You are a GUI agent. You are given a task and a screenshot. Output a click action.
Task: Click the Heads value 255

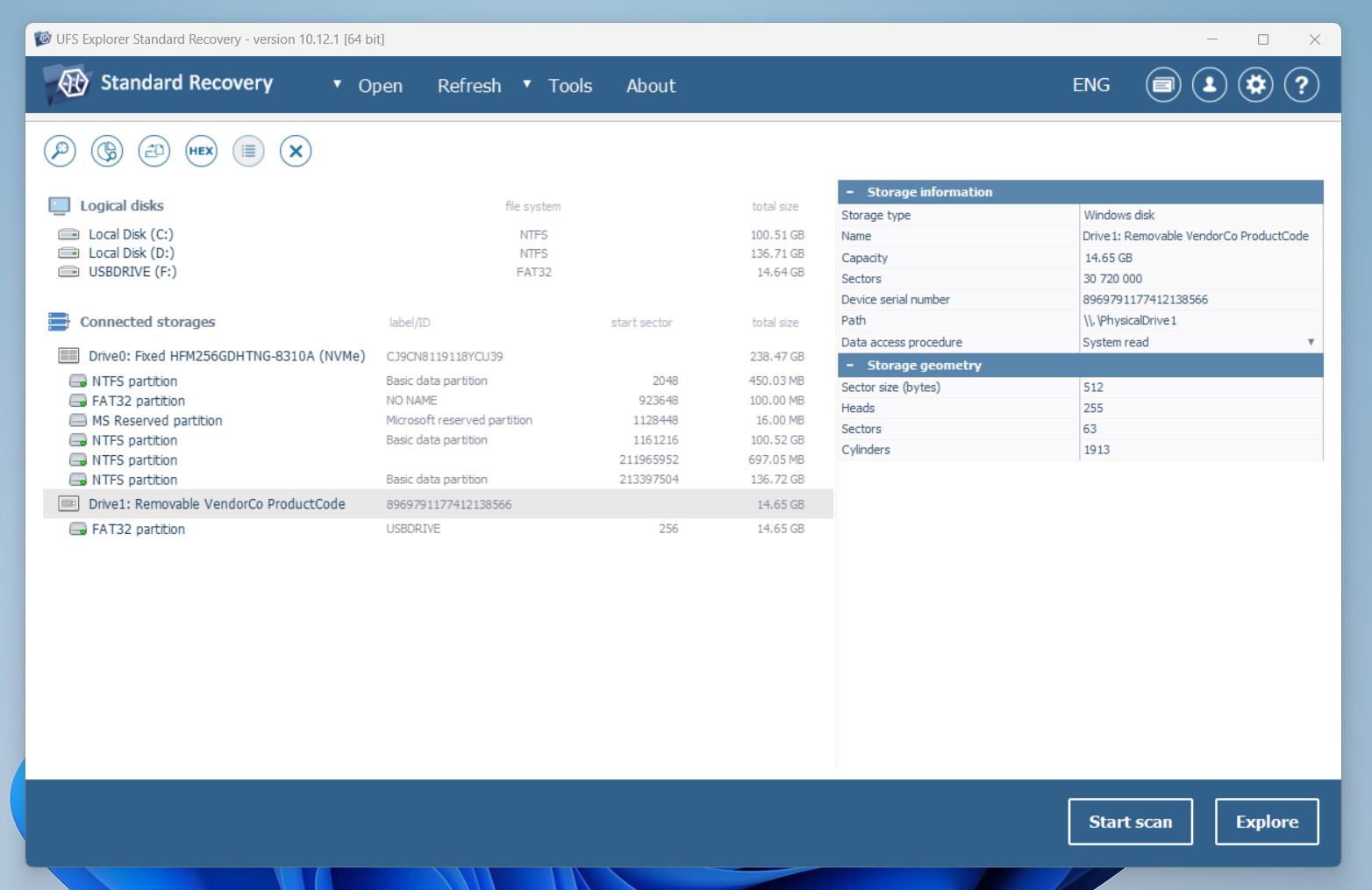pyautogui.click(x=1093, y=408)
